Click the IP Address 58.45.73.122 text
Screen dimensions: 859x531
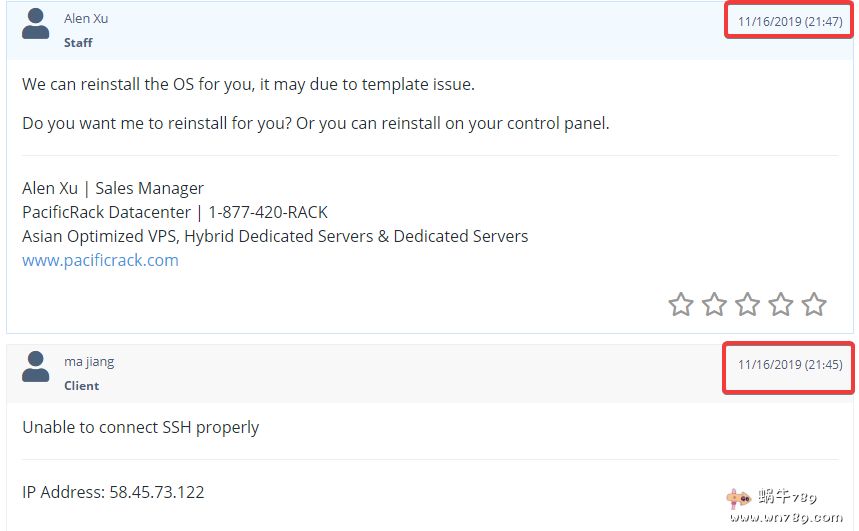click(113, 492)
